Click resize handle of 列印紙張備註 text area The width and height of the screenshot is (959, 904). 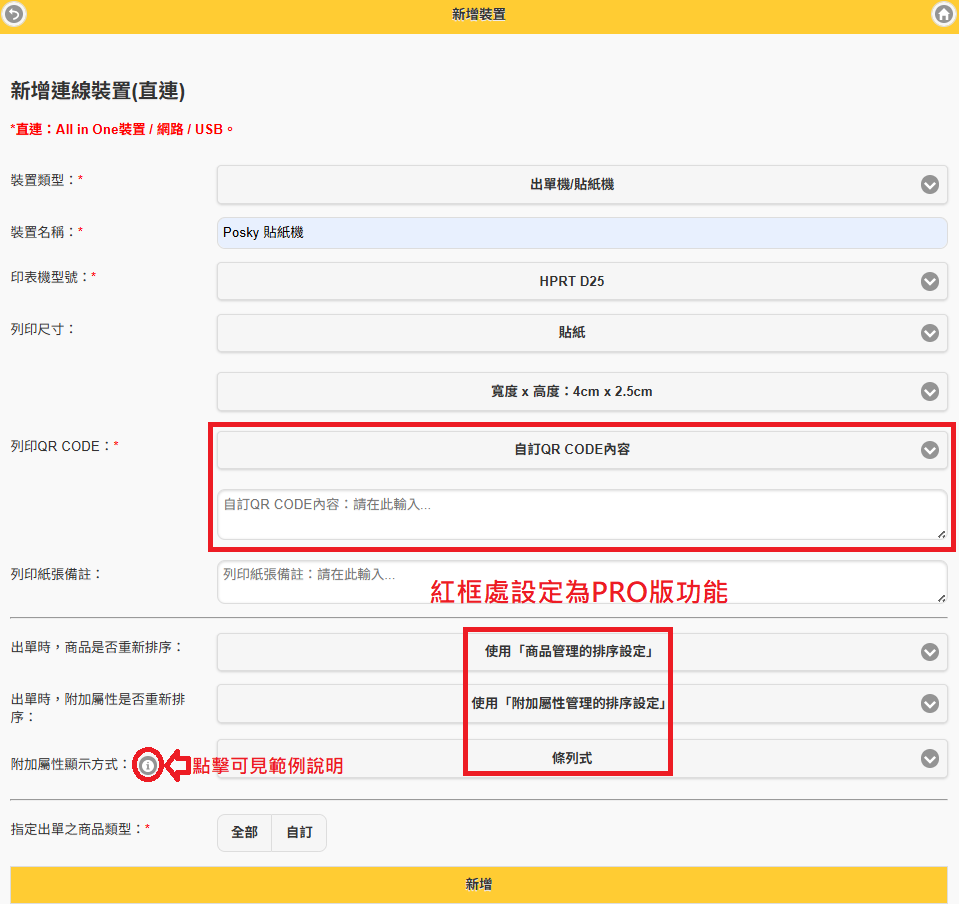[941, 598]
